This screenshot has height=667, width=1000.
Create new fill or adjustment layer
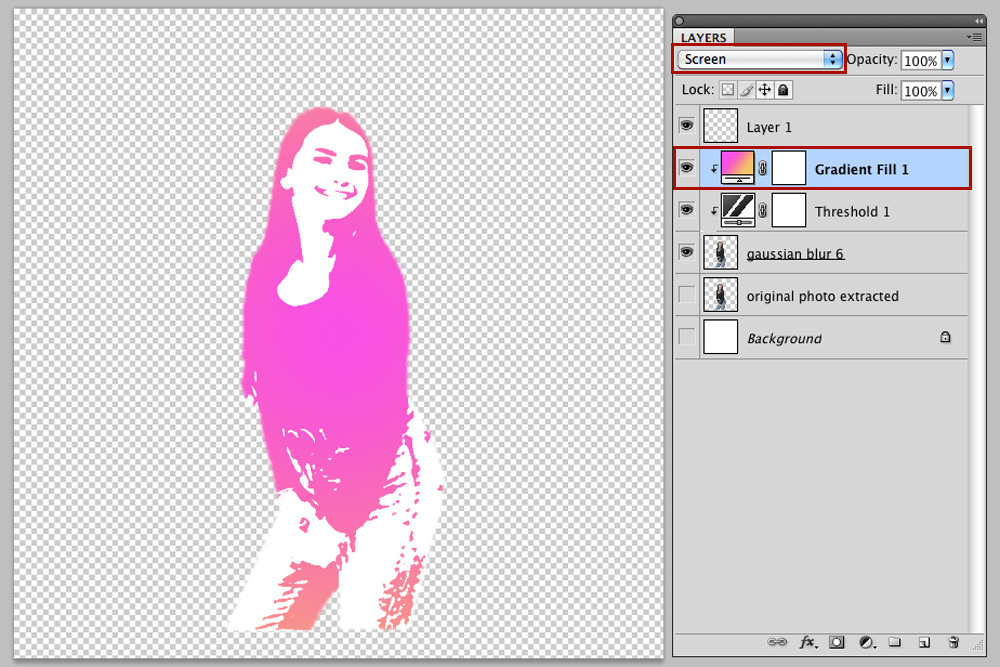tap(867, 642)
